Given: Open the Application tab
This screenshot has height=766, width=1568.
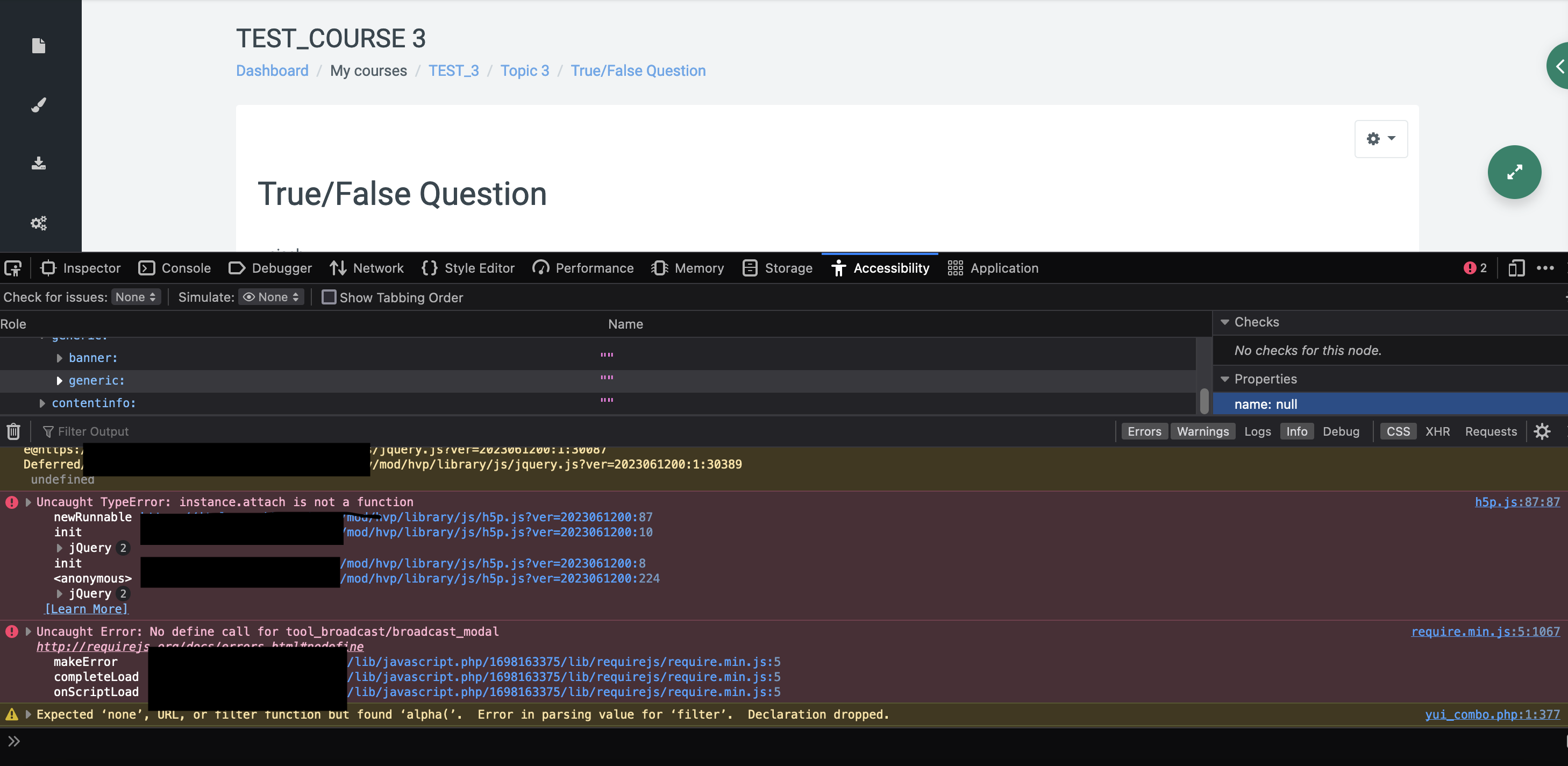Looking at the screenshot, I should coord(993,268).
